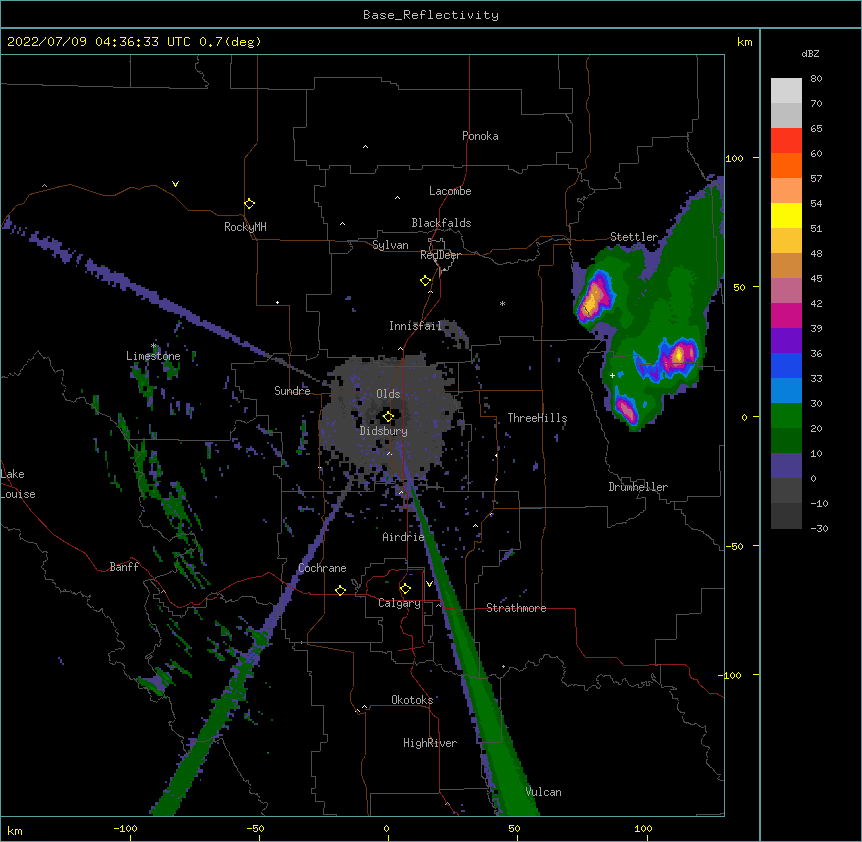Click the -50 tick on the right axis

734,546
